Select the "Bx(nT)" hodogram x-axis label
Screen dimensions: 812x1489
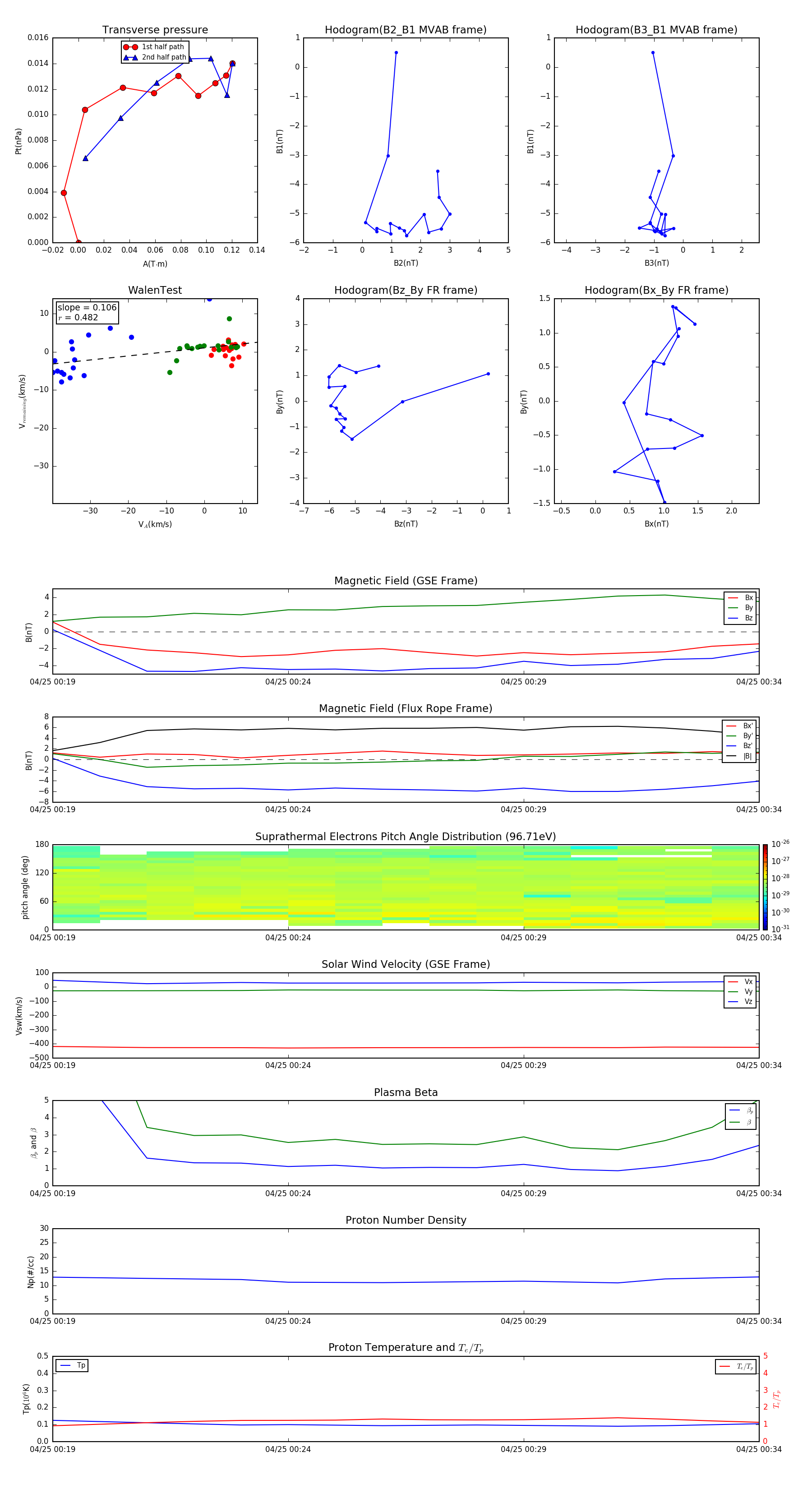(x=656, y=524)
